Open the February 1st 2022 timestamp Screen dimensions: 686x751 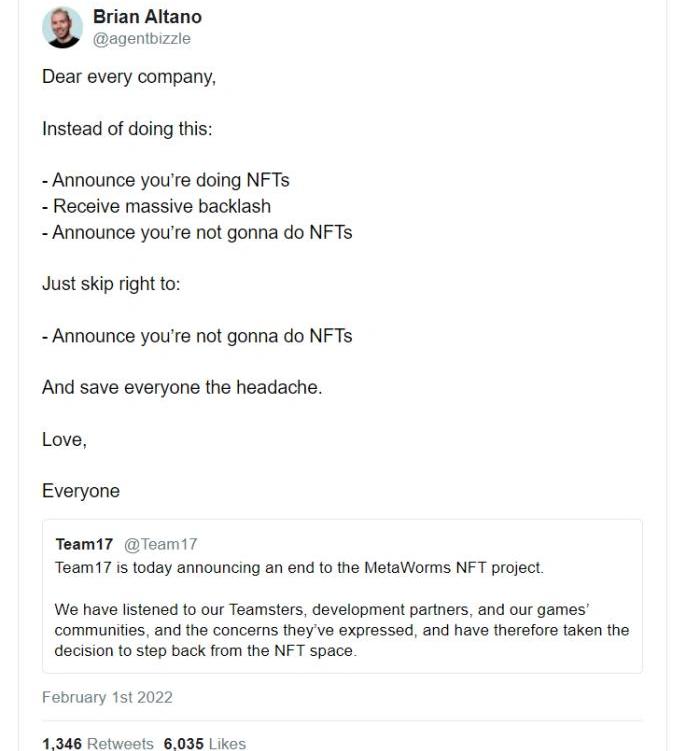pos(107,696)
